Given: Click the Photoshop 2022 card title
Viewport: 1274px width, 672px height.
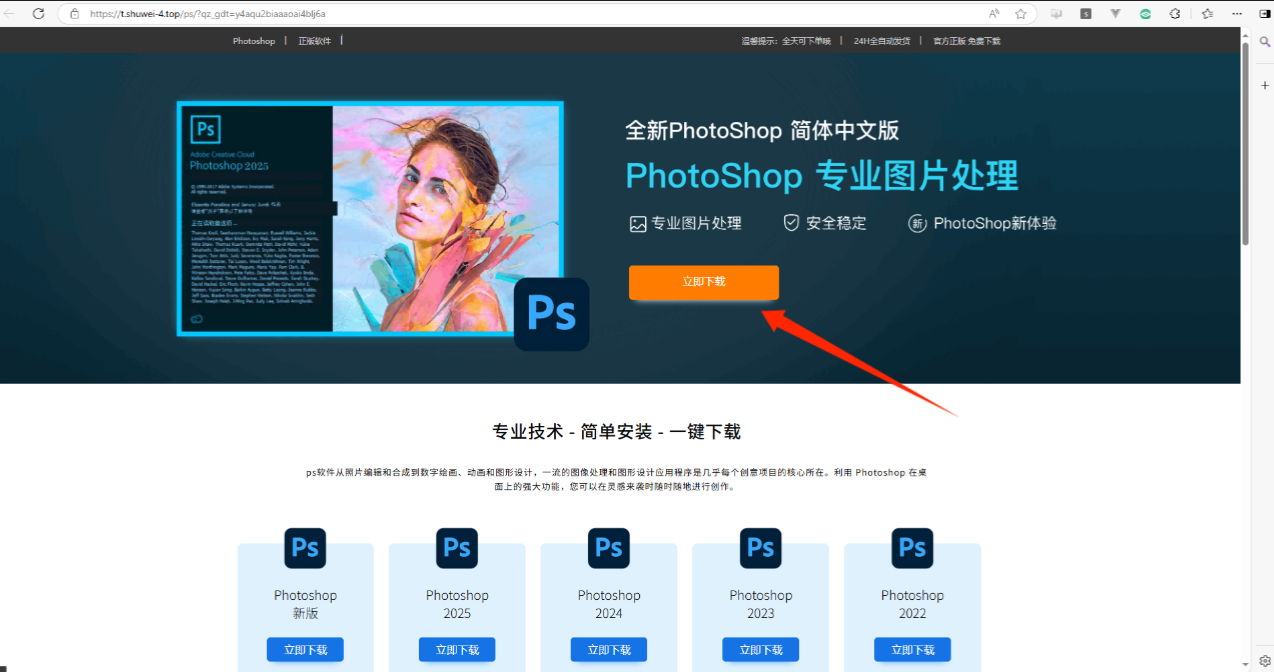Looking at the screenshot, I should click(x=913, y=604).
